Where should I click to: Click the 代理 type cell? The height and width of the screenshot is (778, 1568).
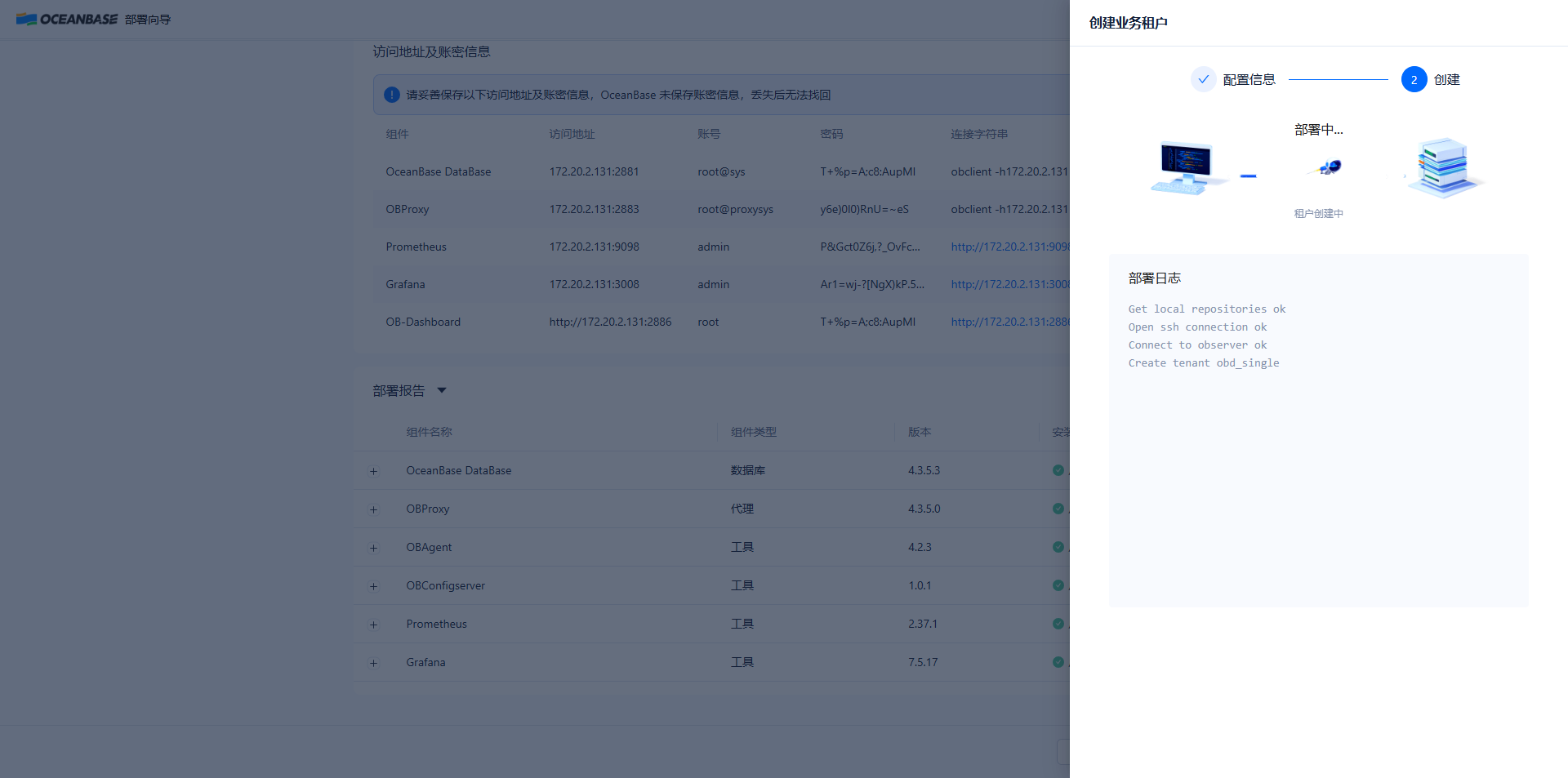[x=742, y=509]
